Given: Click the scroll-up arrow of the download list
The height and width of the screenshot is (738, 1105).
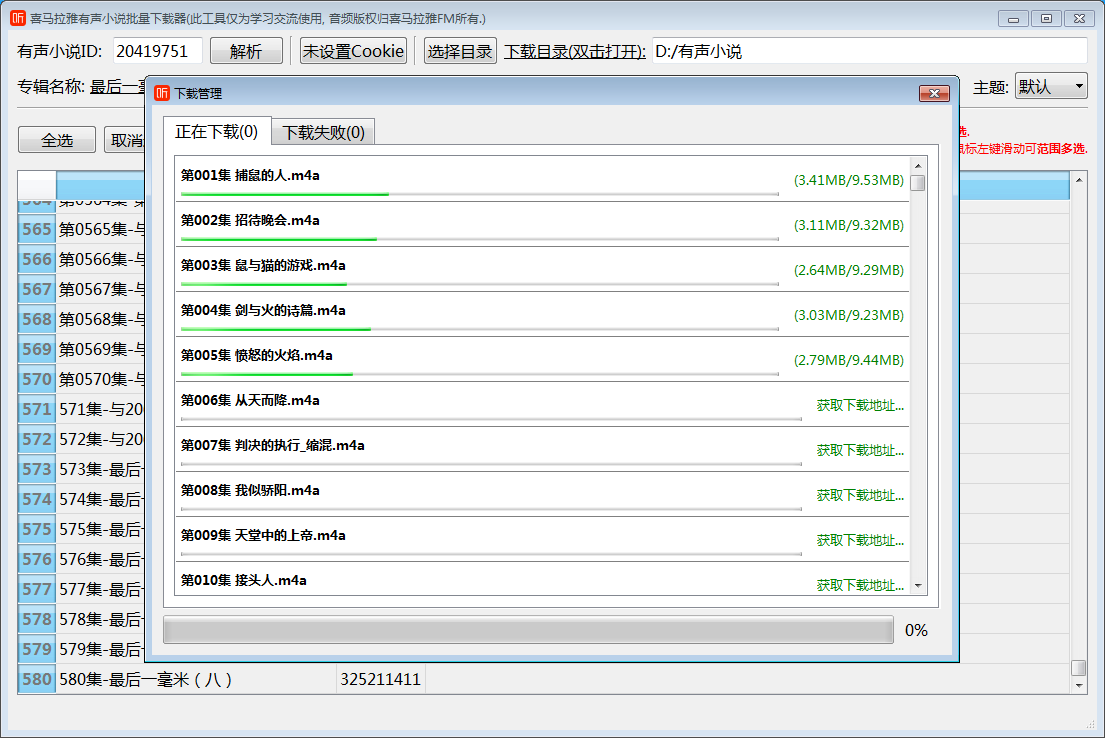Looking at the screenshot, I should click(918, 166).
